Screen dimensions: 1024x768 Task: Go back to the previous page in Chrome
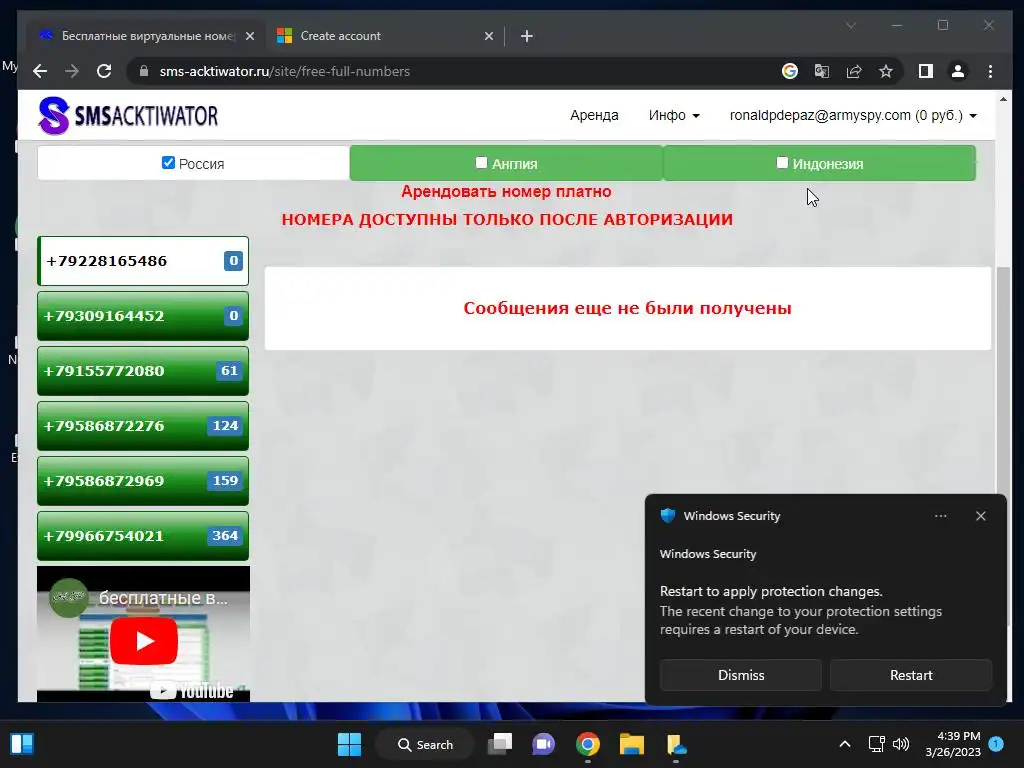40,71
